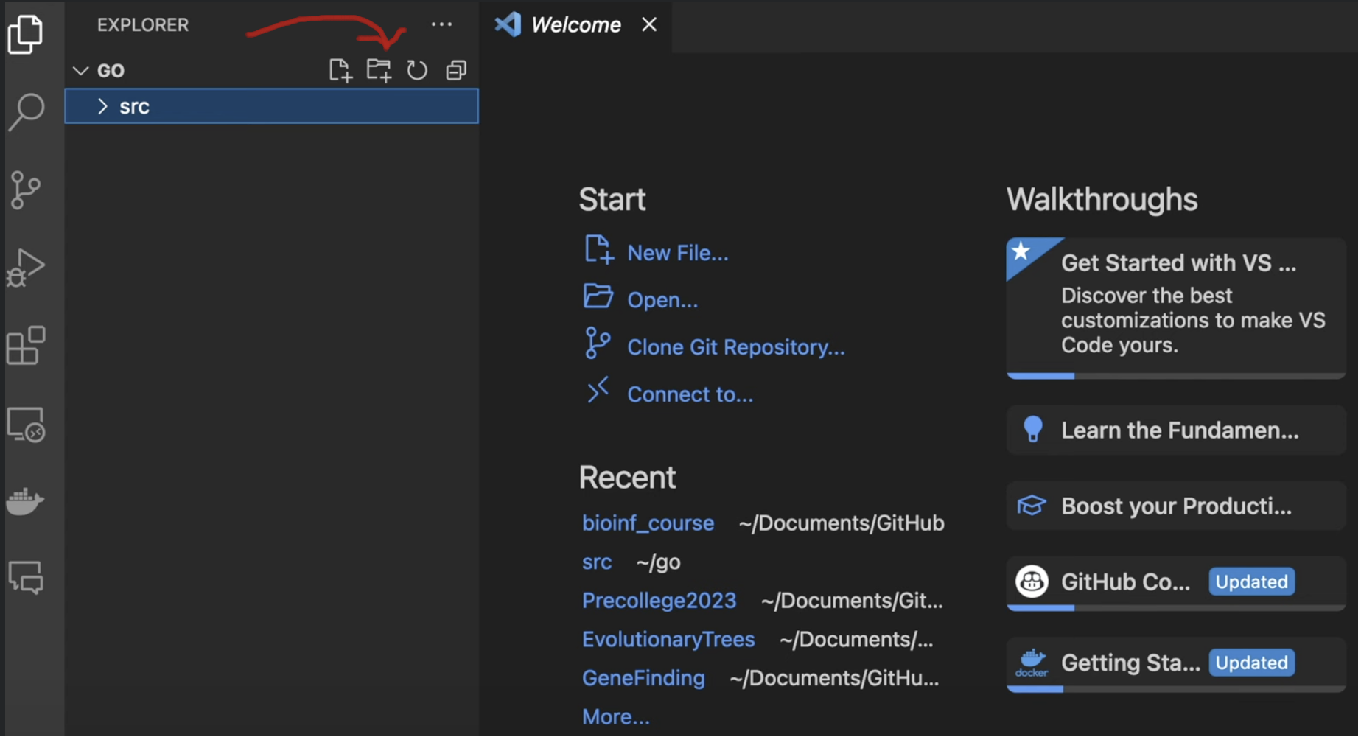The width and height of the screenshot is (1358, 736).
Task: Click the Walkthroughs heading
Action: pos(1102,199)
